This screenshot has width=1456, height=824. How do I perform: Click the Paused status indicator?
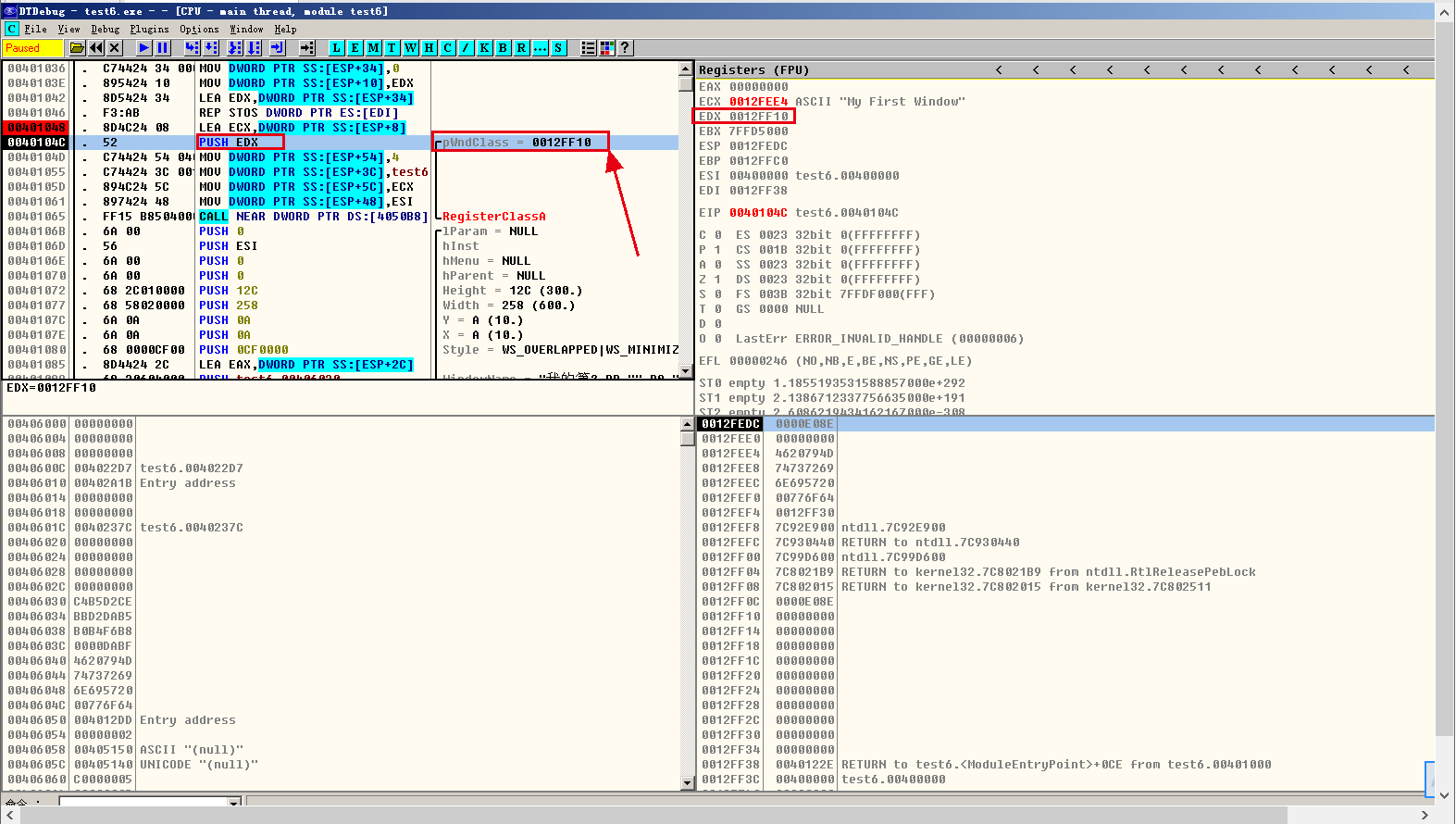[33, 48]
